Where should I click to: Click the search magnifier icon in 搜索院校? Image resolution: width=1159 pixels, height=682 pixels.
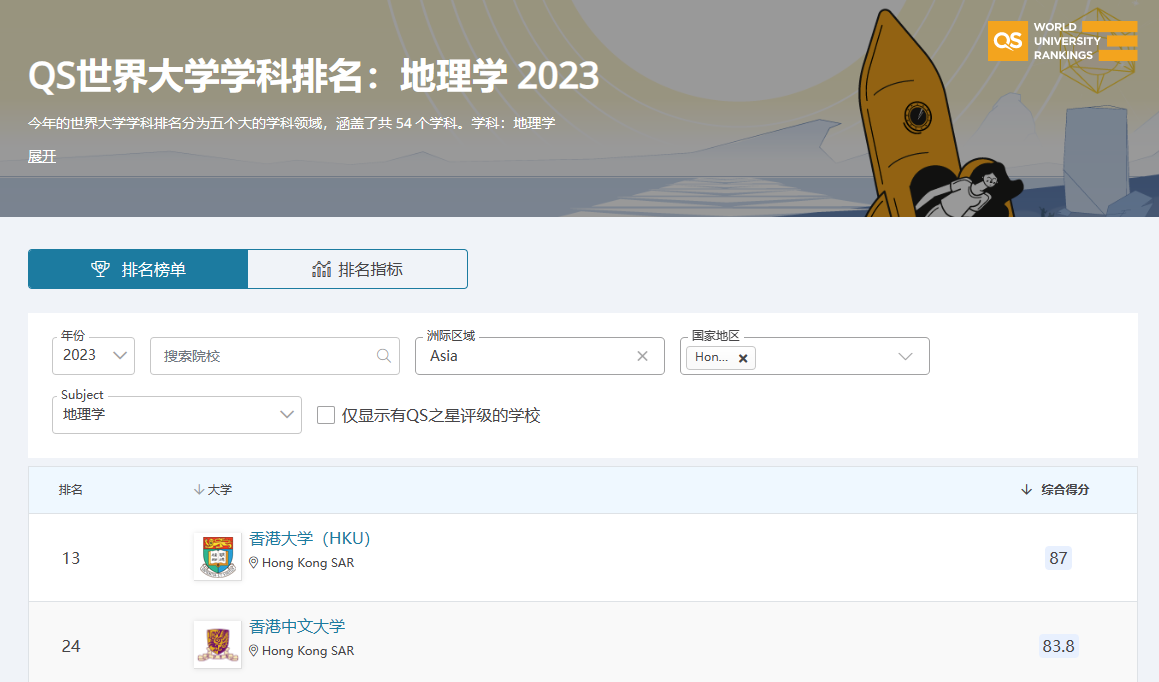(384, 356)
